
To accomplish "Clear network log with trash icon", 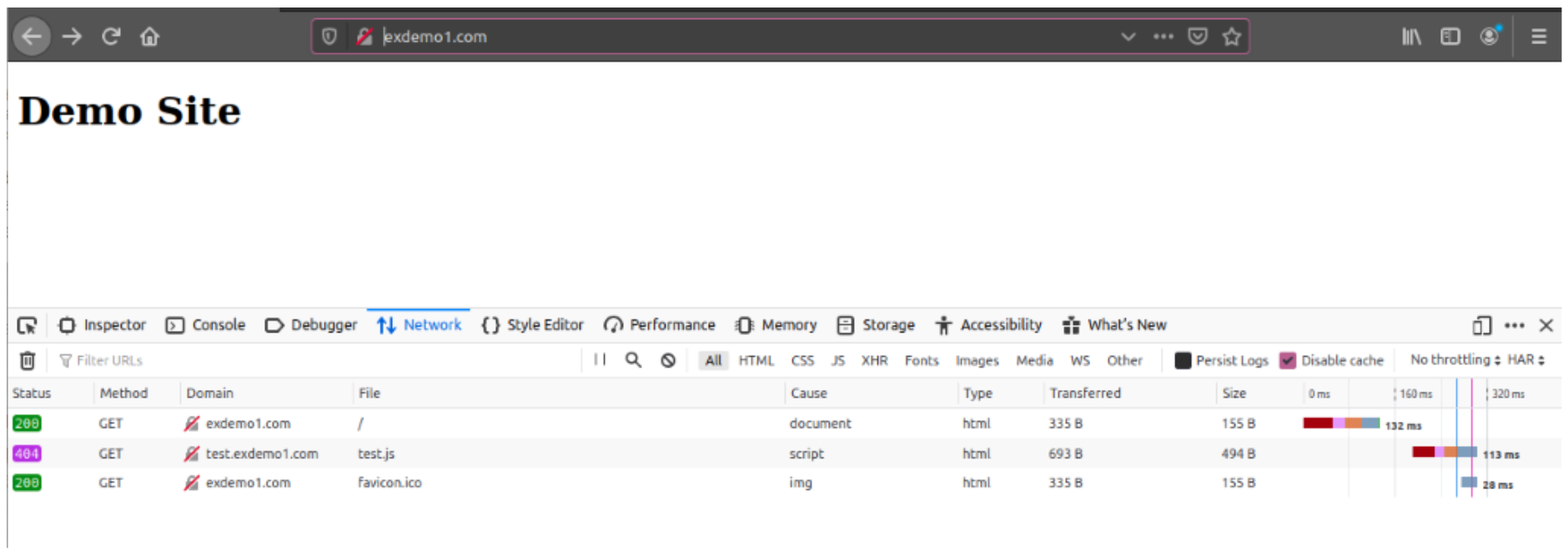I will (28, 360).
